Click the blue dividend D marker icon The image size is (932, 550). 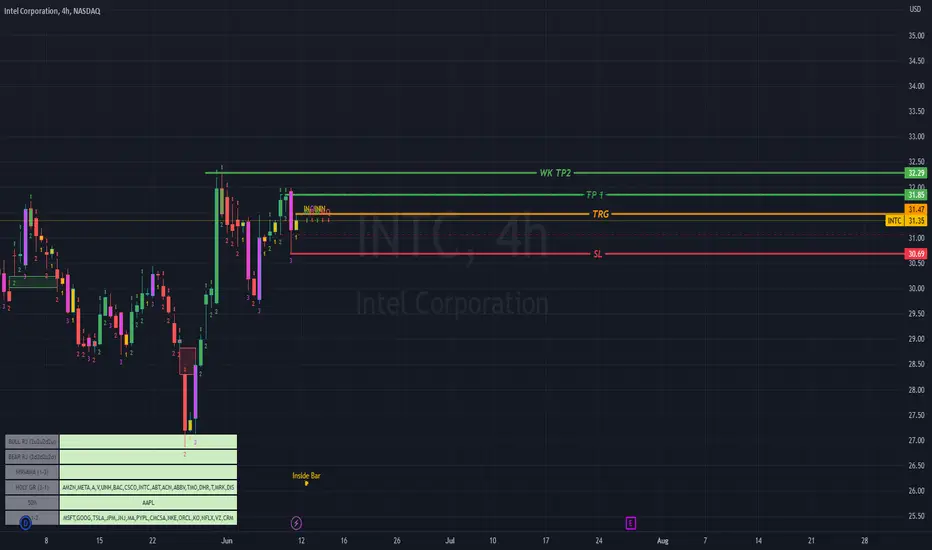pyautogui.click(x=25, y=523)
